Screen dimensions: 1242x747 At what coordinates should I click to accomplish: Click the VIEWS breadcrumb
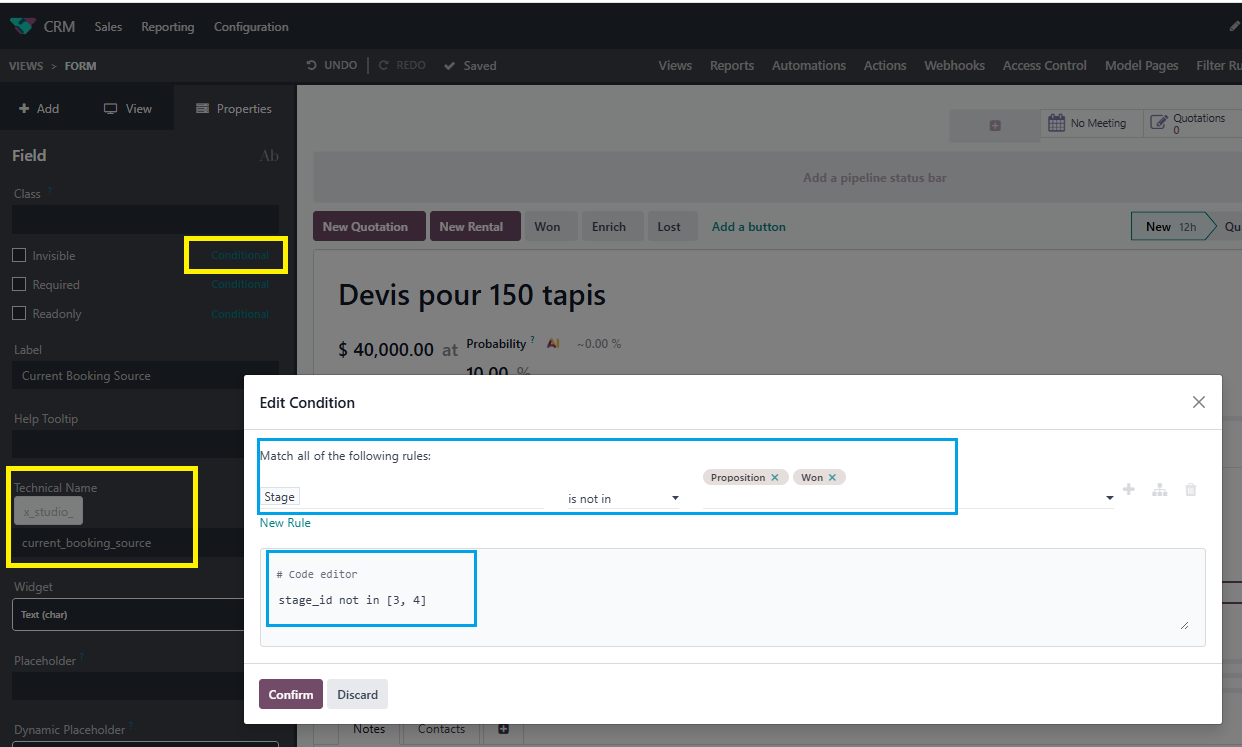tap(26, 66)
